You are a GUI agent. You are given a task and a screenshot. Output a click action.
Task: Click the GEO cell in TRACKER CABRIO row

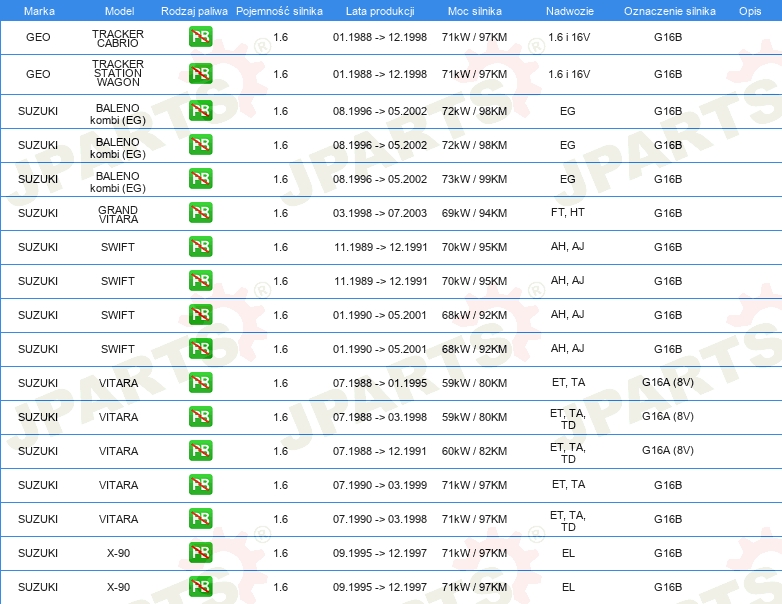click(38, 37)
